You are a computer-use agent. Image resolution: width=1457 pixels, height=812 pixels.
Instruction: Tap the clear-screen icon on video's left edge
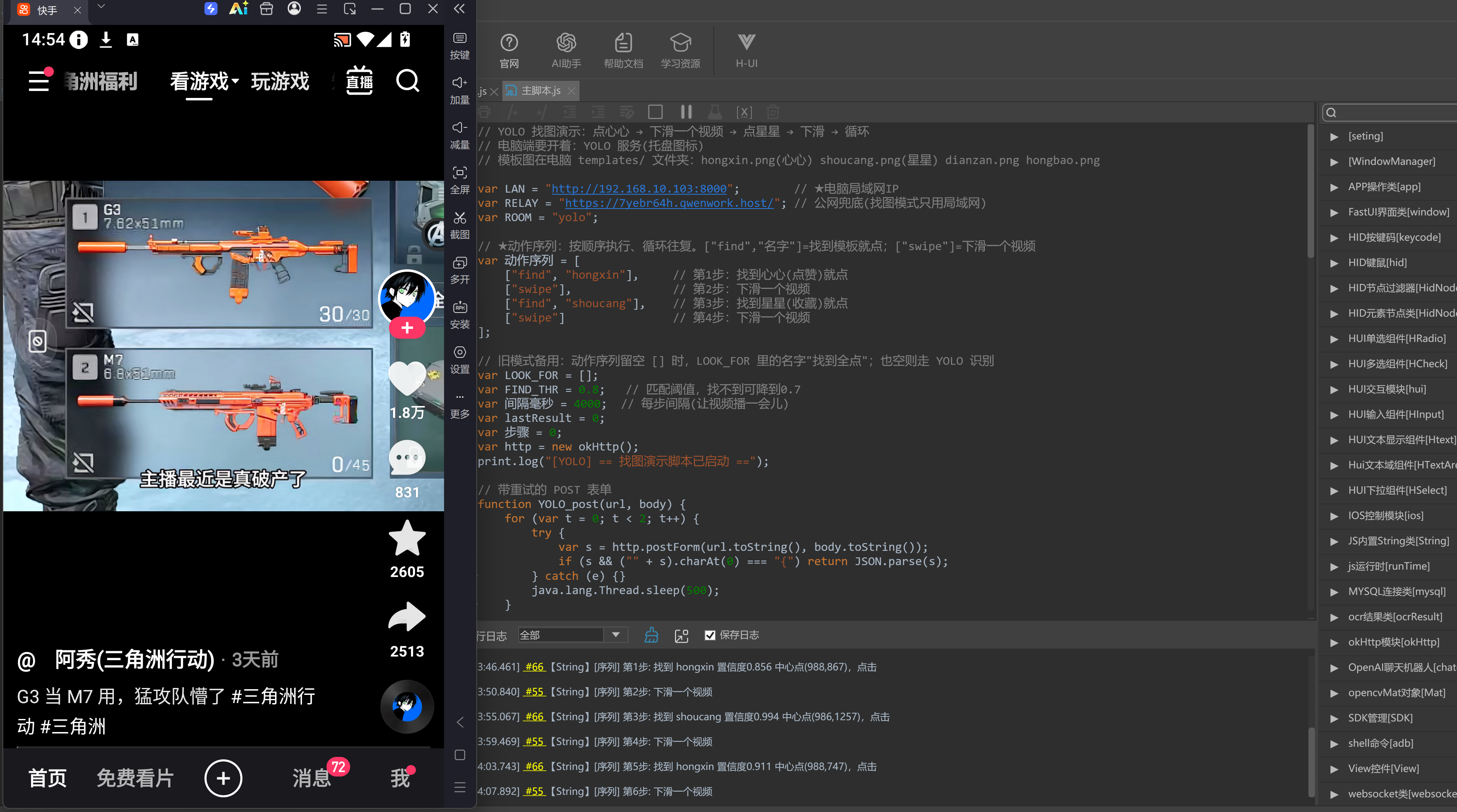pos(37,341)
